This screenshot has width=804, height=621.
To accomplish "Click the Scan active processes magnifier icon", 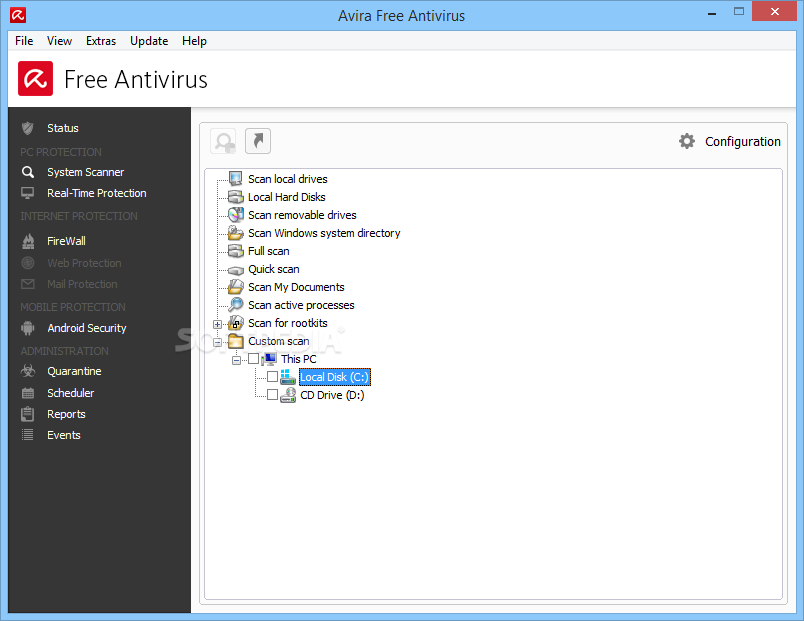I will pos(235,305).
